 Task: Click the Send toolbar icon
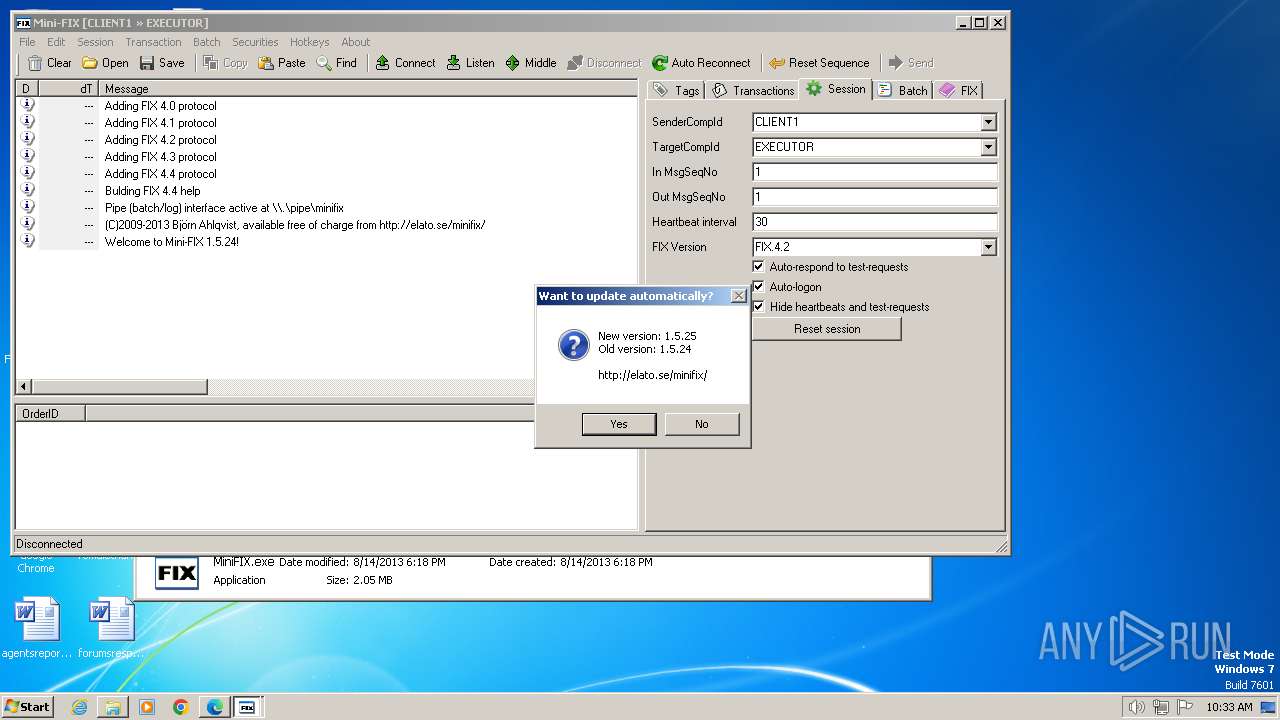click(x=896, y=63)
